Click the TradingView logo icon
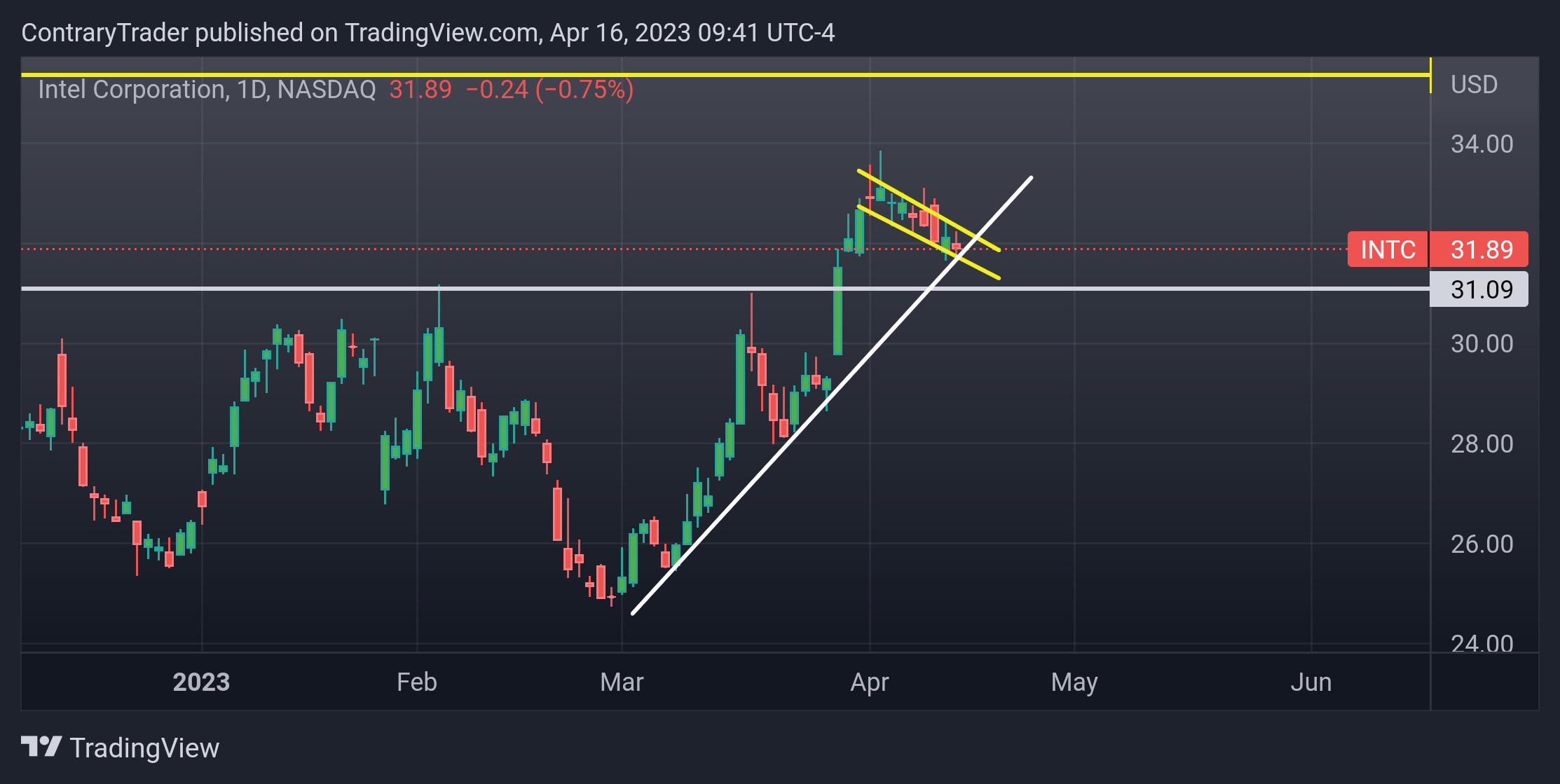 point(41,746)
